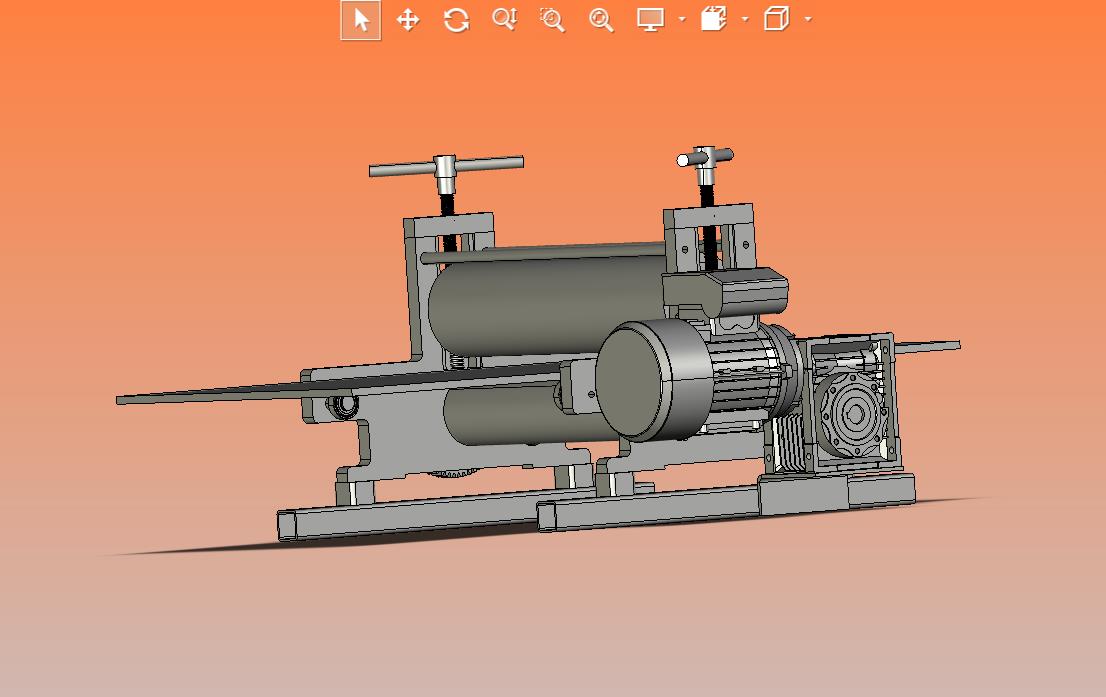
Task: Open dropdown arrow beside wireframe box icon
Action: pyautogui.click(x=808, y=19)
